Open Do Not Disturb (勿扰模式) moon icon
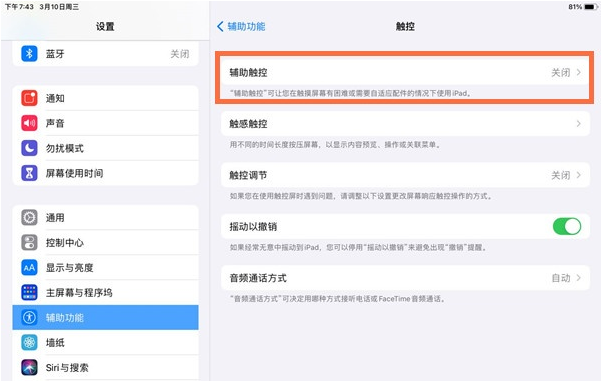Image resolution: width=603 pixels, height=381 pixels. pyautogui.click(x=29, y=148)
